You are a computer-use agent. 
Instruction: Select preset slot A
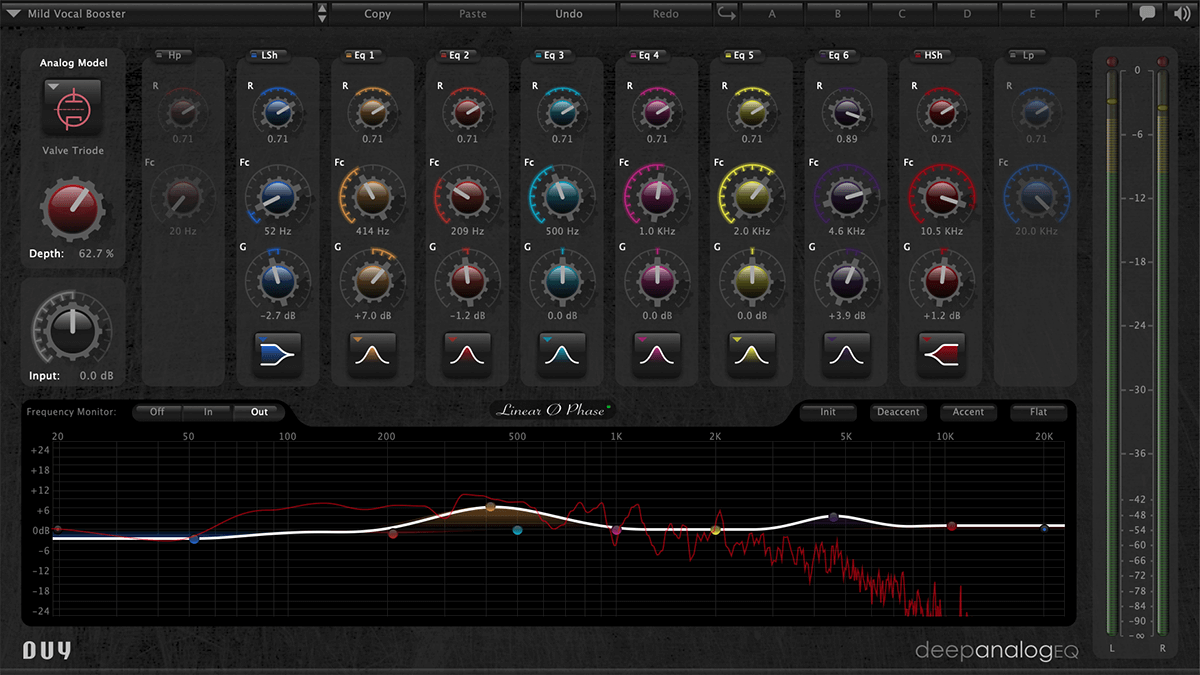770,13
